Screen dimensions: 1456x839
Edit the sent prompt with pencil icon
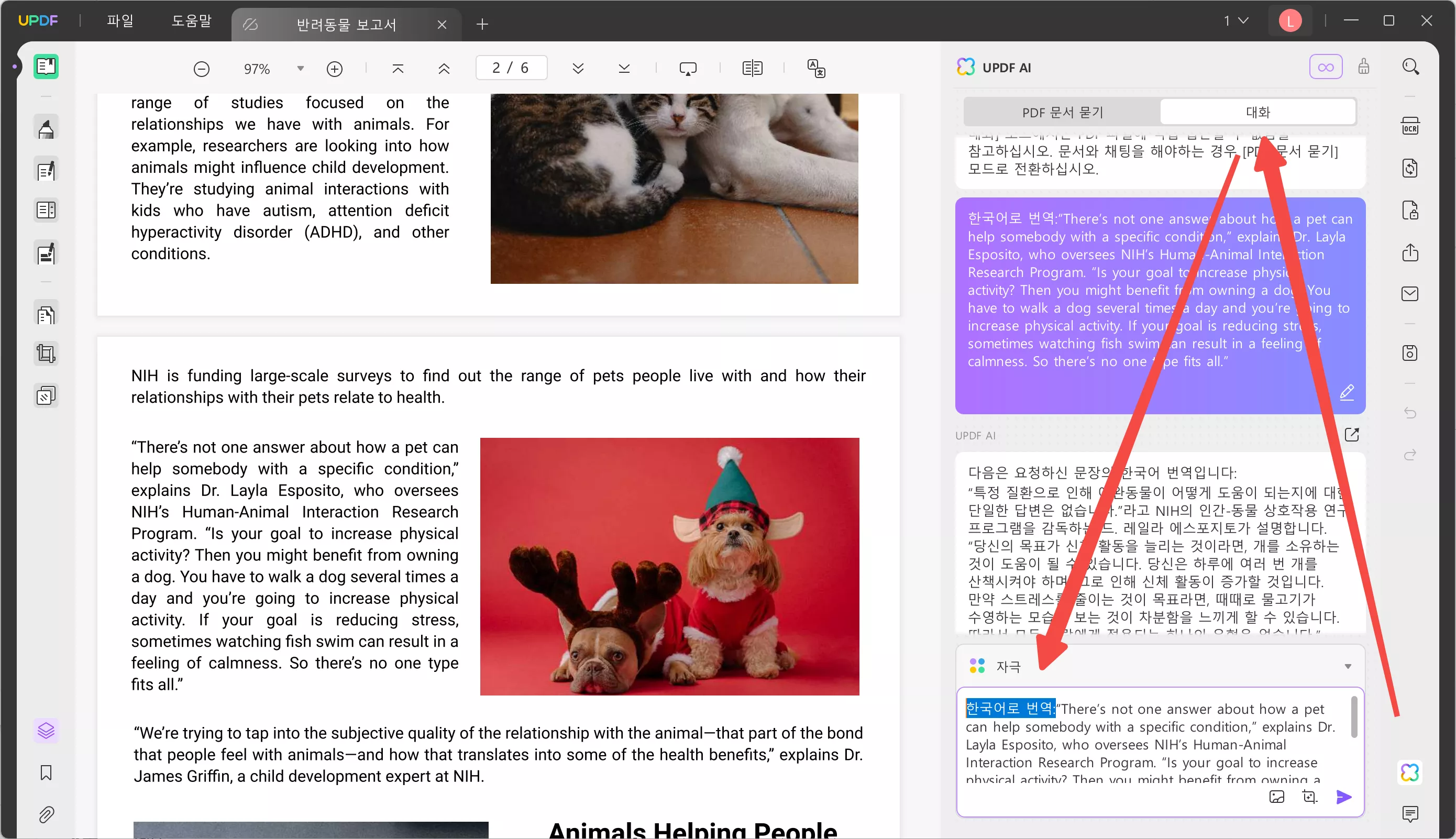pyautogui.click(x=1347, y=392)
